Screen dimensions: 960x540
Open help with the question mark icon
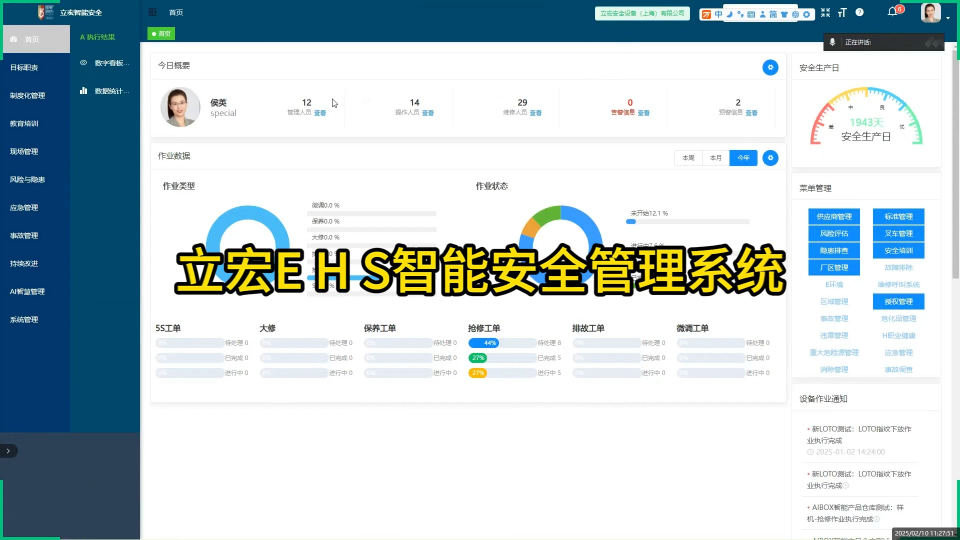pyautogui.click(x=860, y=12)
